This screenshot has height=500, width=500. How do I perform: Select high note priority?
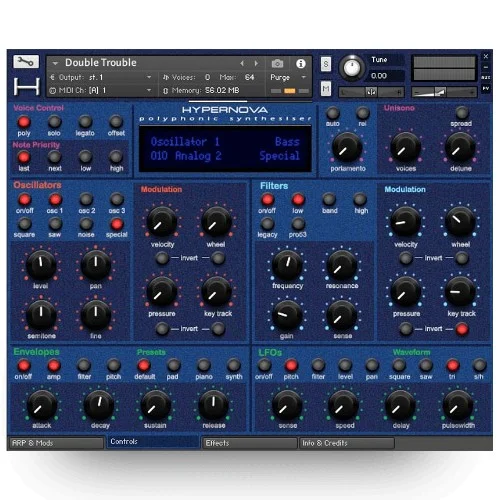pyautogui.click(x=116, y=157)
